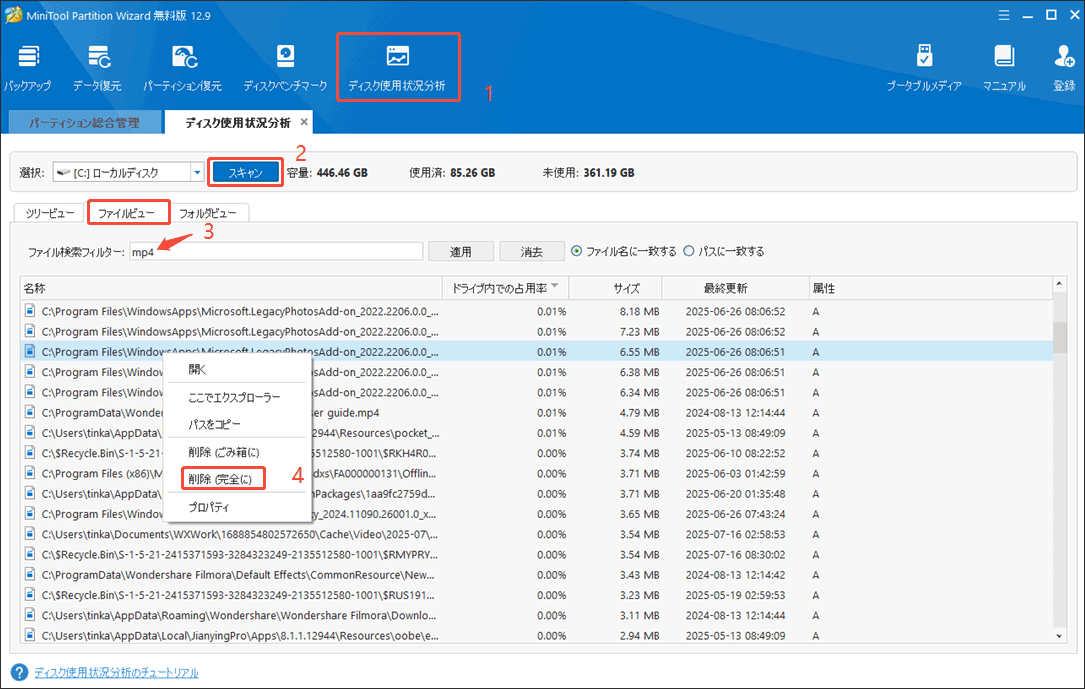Click the 消去 button
The image size is (1085, 689).
531,251
